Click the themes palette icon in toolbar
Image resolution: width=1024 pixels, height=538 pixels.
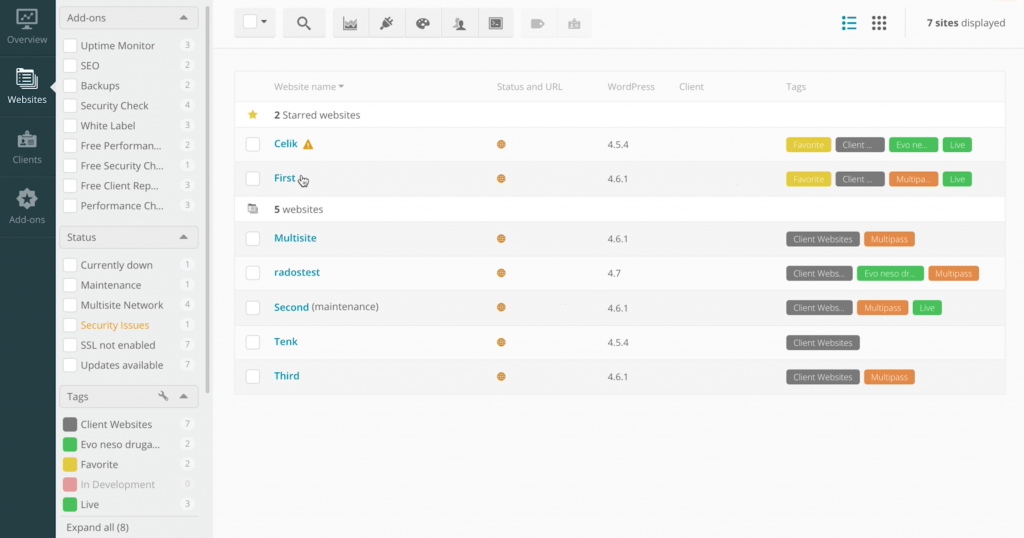(x=422, y=23)
